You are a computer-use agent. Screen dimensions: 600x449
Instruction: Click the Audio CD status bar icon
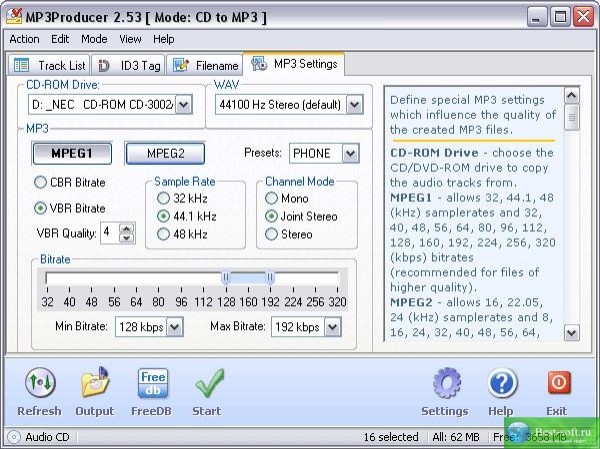point(14,437)
